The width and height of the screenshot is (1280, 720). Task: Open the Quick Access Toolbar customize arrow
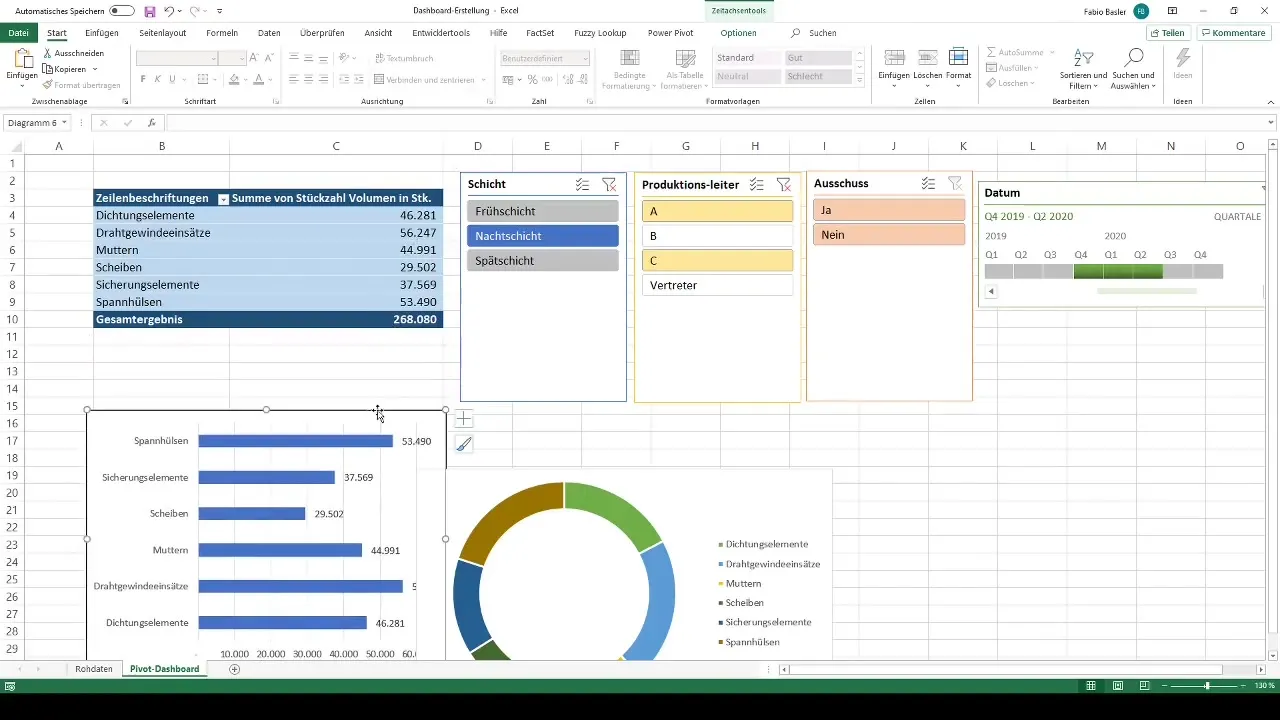(219, 11)
